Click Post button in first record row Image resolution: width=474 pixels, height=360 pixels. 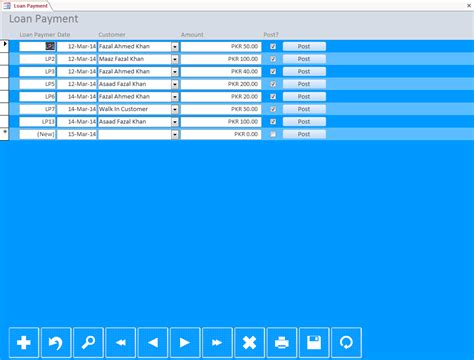304,46
